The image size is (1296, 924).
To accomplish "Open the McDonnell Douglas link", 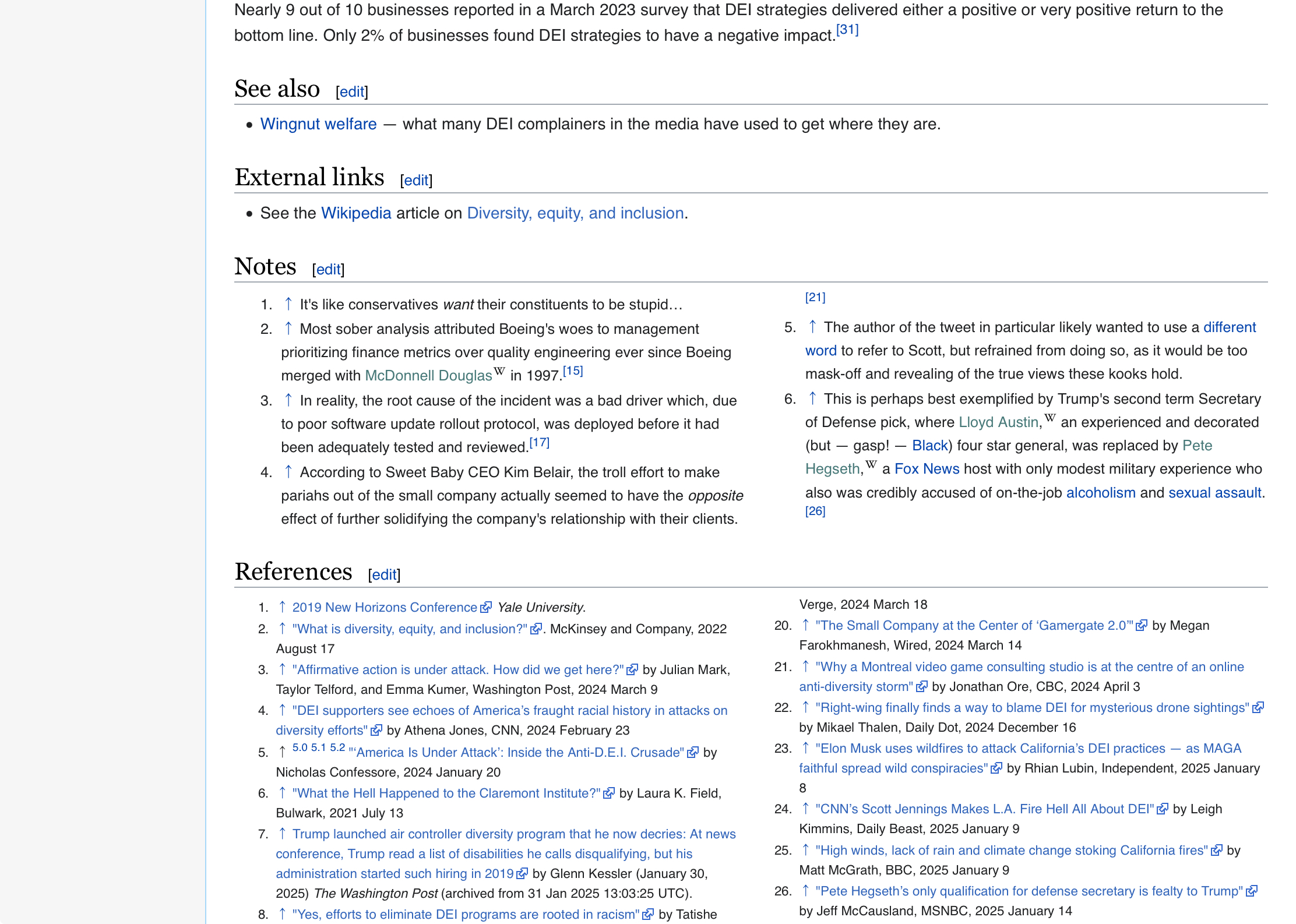I will (428, 376).
